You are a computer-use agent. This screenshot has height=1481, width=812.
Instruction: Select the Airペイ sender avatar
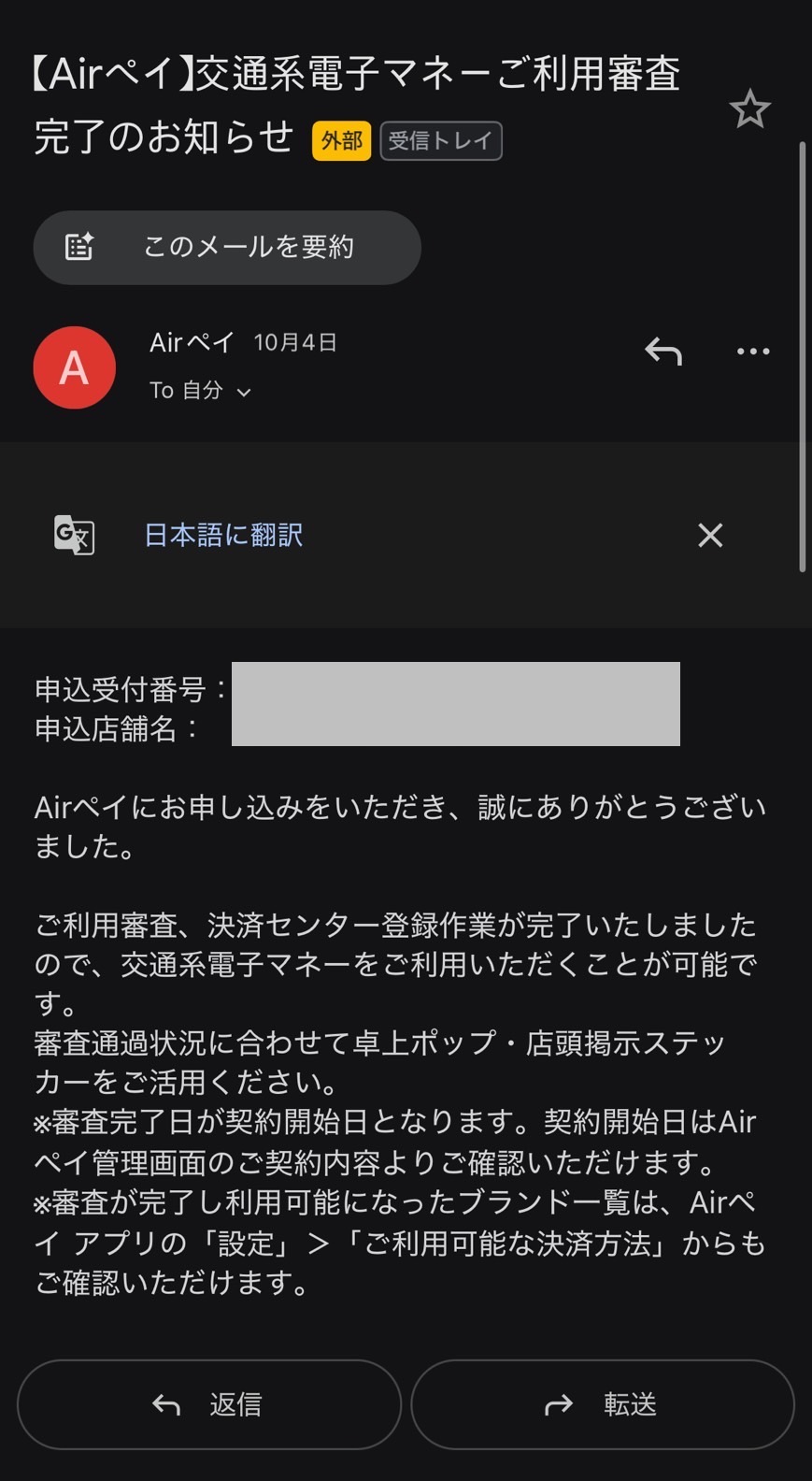pyautogui.click(x=74, y=367)
